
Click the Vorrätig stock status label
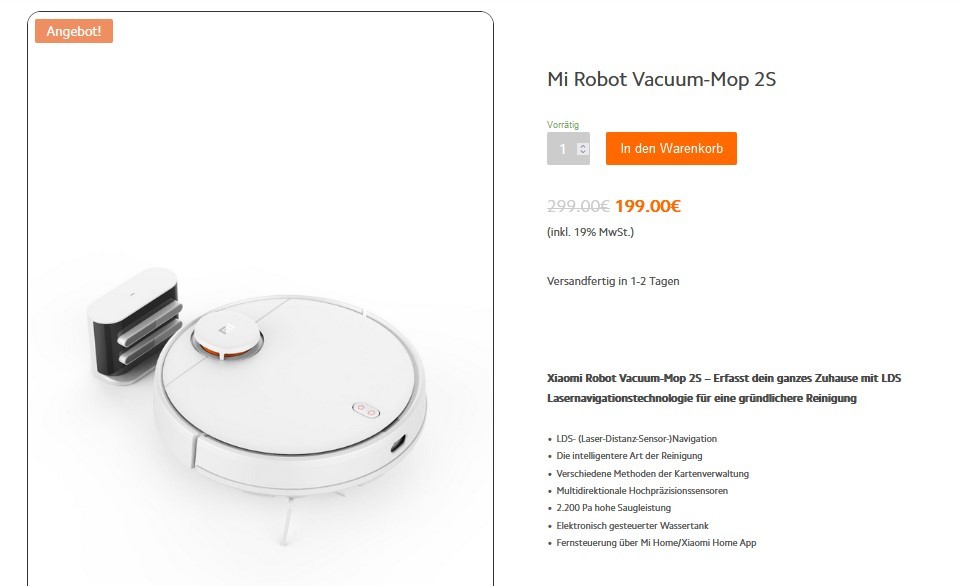[x=562, y=124]
